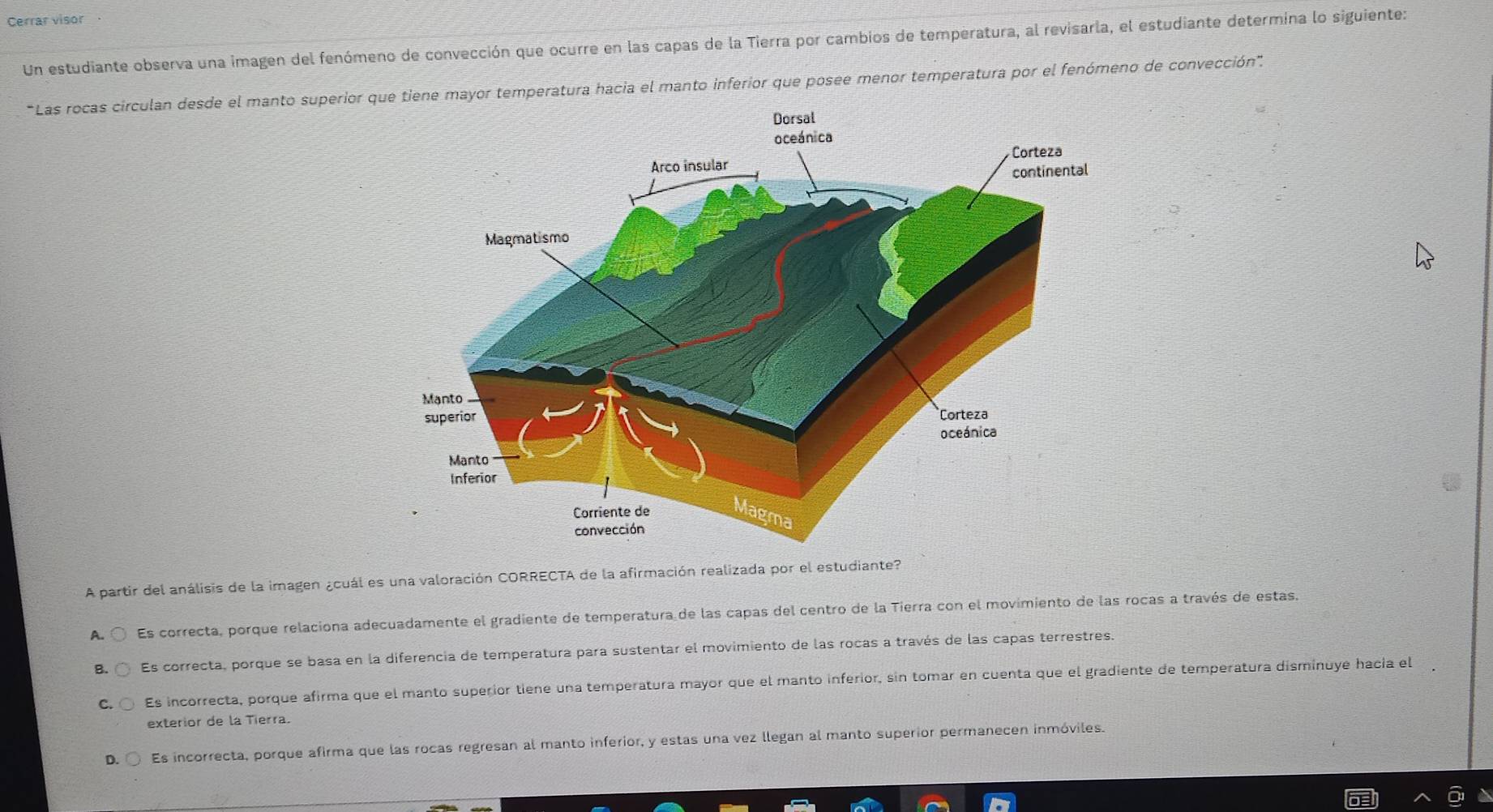Click the camera icon right of tray chevron

tap(1457, 797)
